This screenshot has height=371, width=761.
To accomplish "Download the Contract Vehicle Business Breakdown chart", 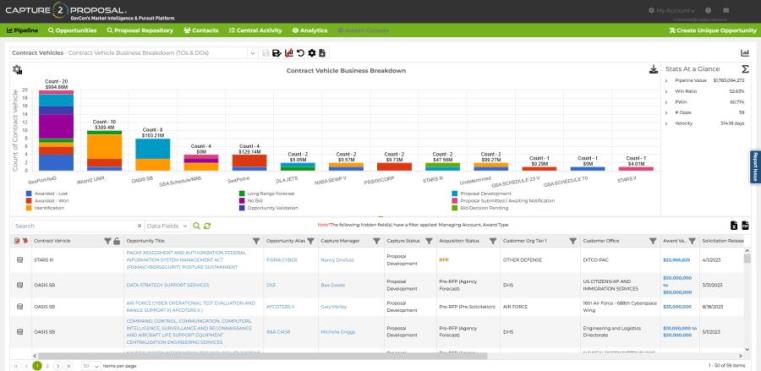I will click(x=653, y=69).
